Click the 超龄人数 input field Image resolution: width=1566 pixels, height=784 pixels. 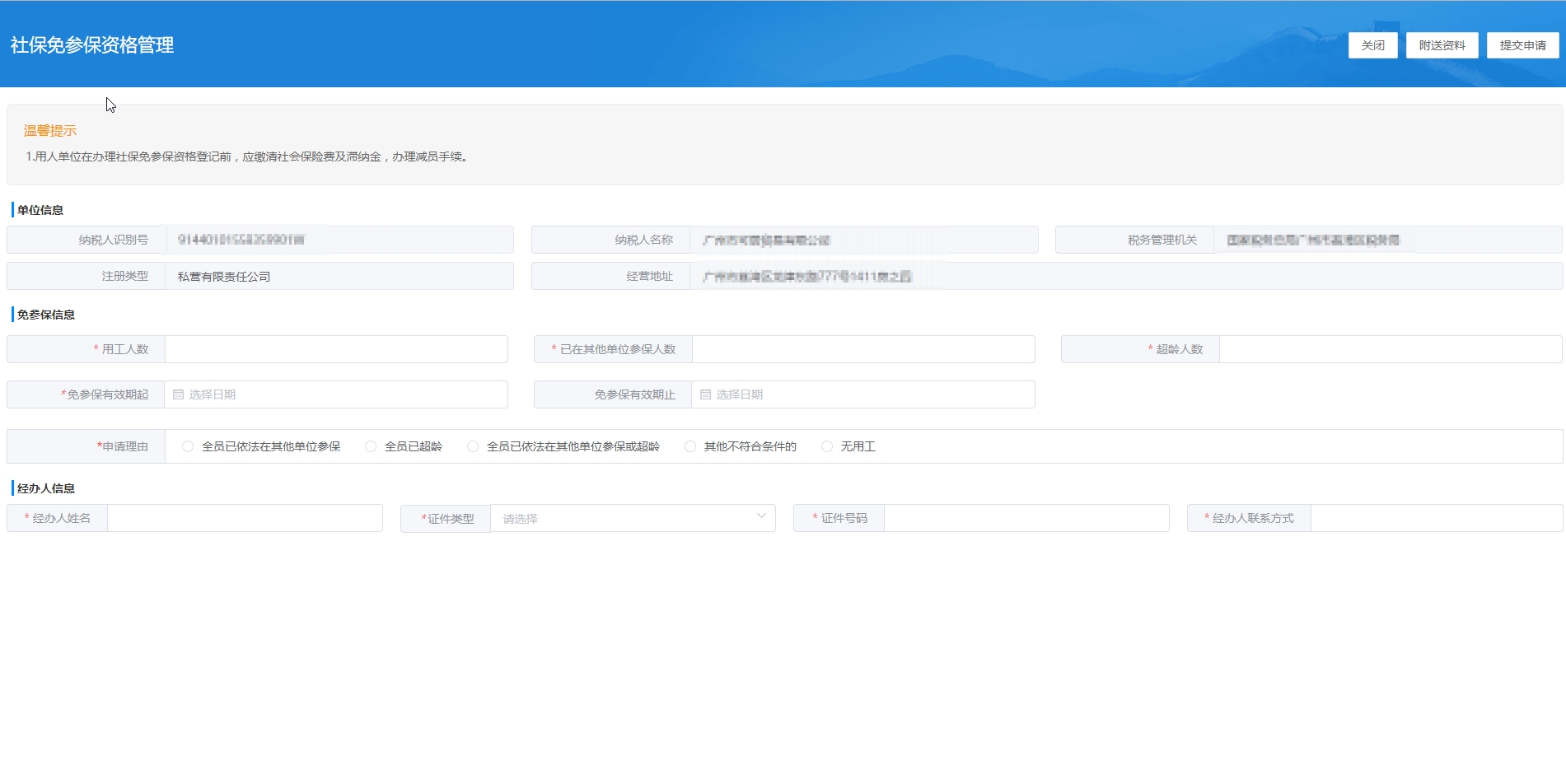click(x=1391, y=349)
